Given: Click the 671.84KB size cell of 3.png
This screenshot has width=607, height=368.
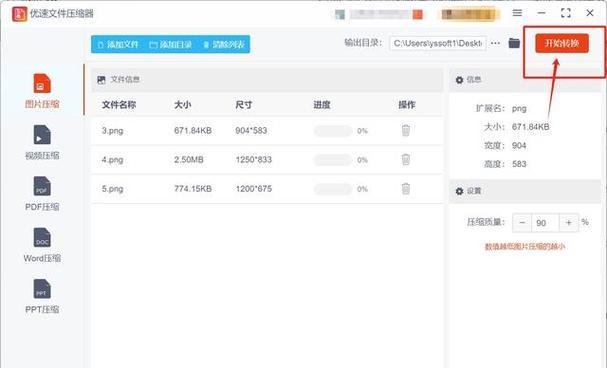Looking at the screenshot, I should pos(193,130).
